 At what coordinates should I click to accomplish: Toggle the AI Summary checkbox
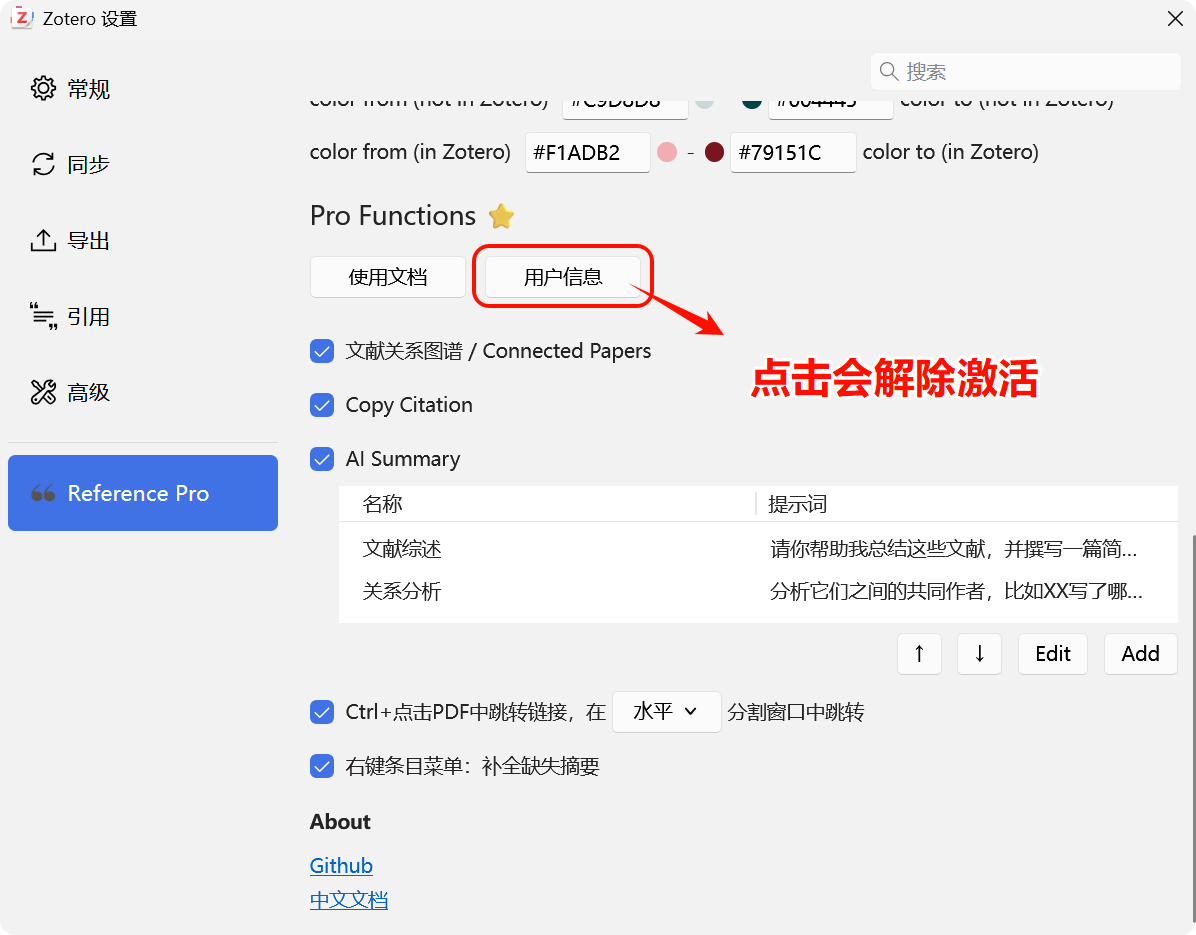tap(322, 459)
